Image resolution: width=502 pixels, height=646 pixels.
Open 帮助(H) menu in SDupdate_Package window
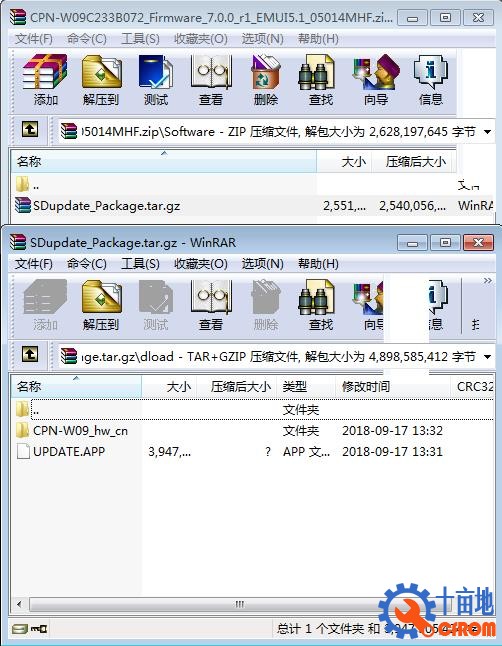(x=318, y=264)
